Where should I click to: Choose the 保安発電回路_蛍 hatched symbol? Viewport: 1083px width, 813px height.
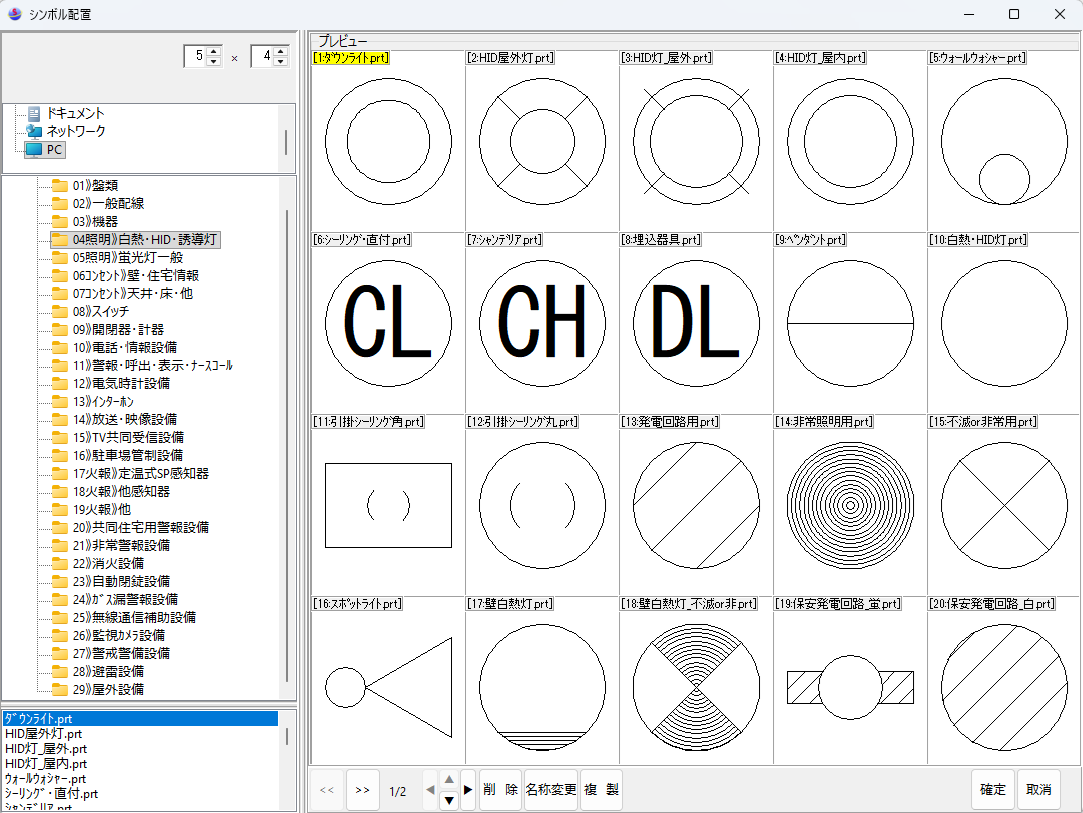tap(850, 688)
